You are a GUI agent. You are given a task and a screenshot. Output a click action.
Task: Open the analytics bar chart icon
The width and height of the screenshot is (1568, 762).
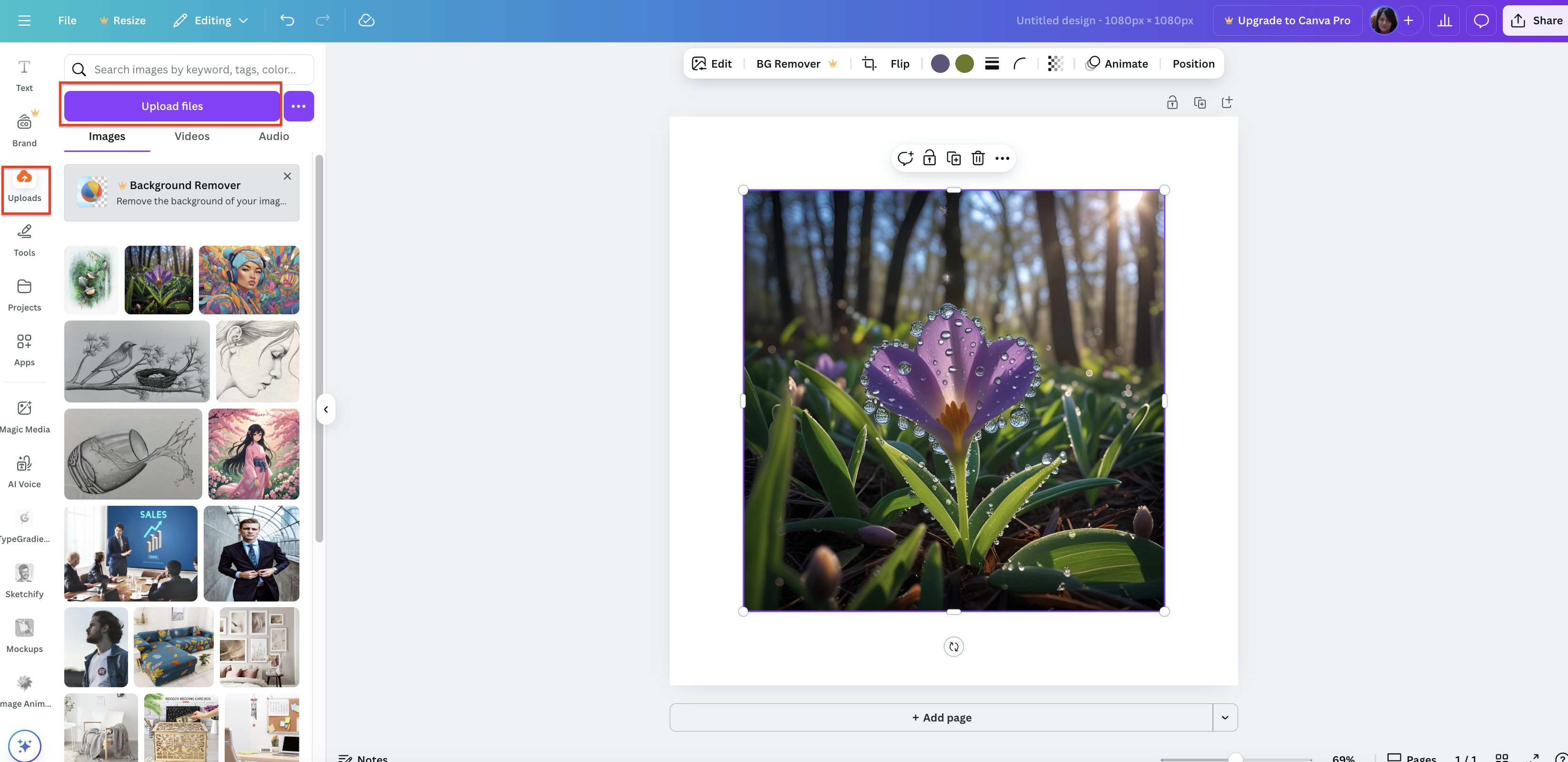point(1444,20)
